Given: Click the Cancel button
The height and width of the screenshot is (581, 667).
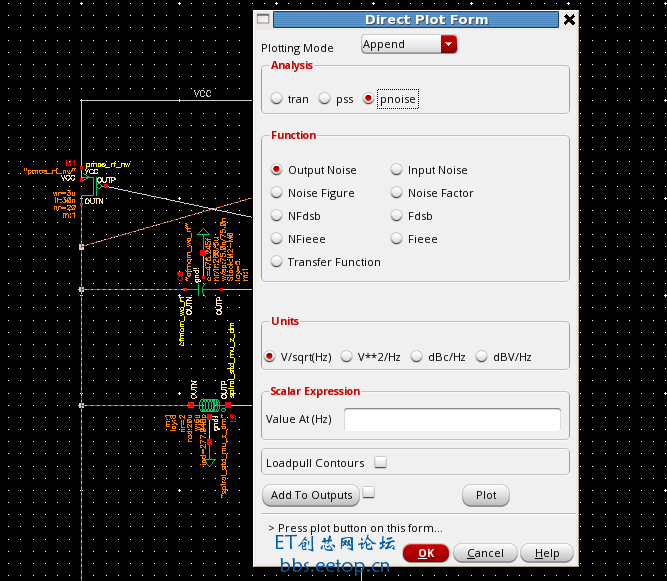Looking at the screenshot, I should point(485,553).
